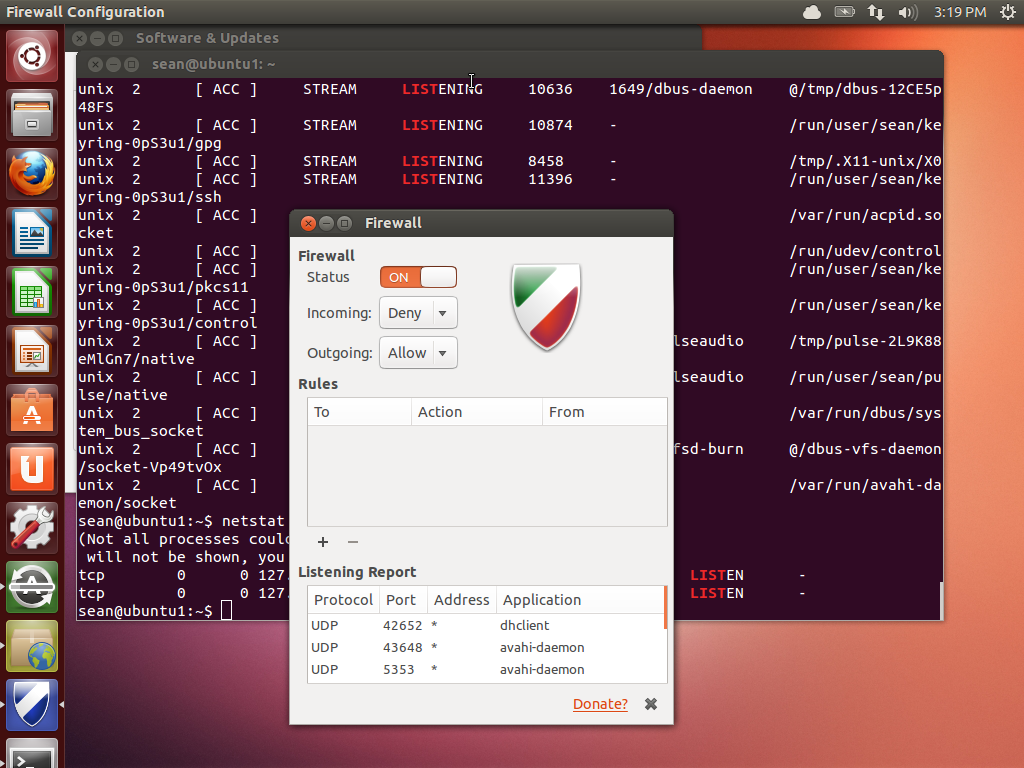Screen dimensions: 1024x768
Task: Click the clock showing 3:19 PM
Action: [960, 12]
